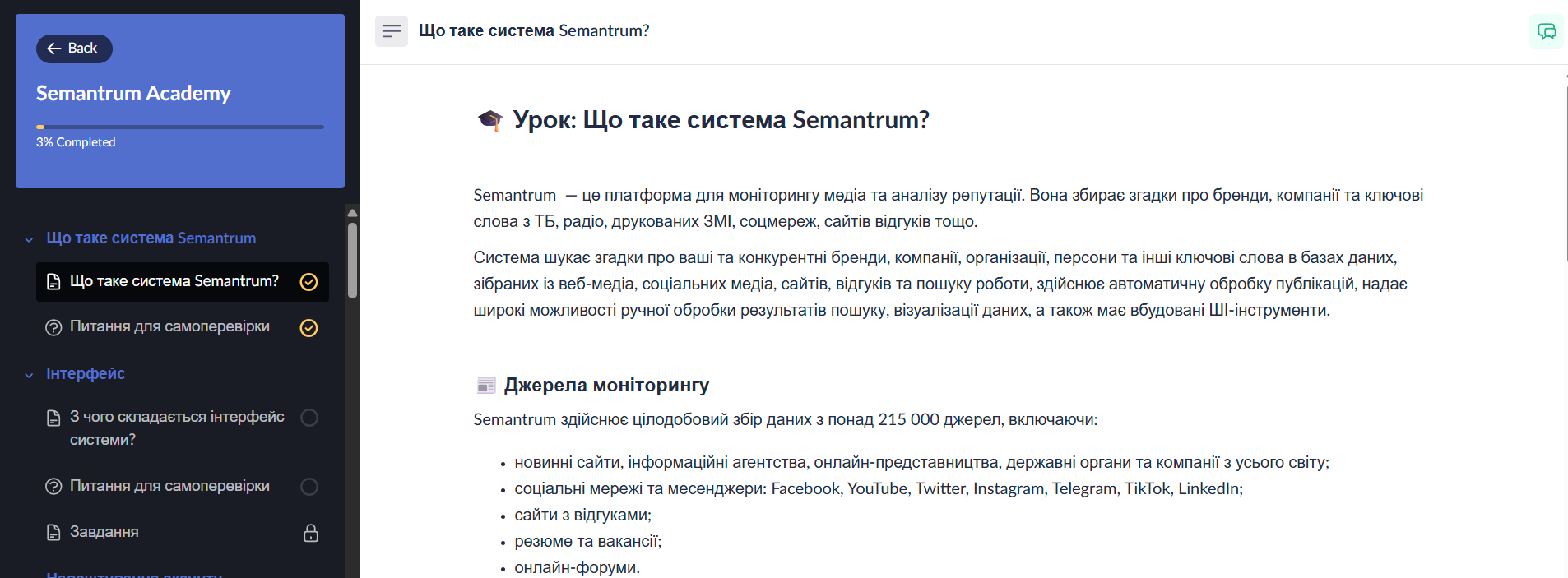Click the newspaper icon beside Джерела моніторингу
This screenshot has width=1568, height=578.
(486, 386)
